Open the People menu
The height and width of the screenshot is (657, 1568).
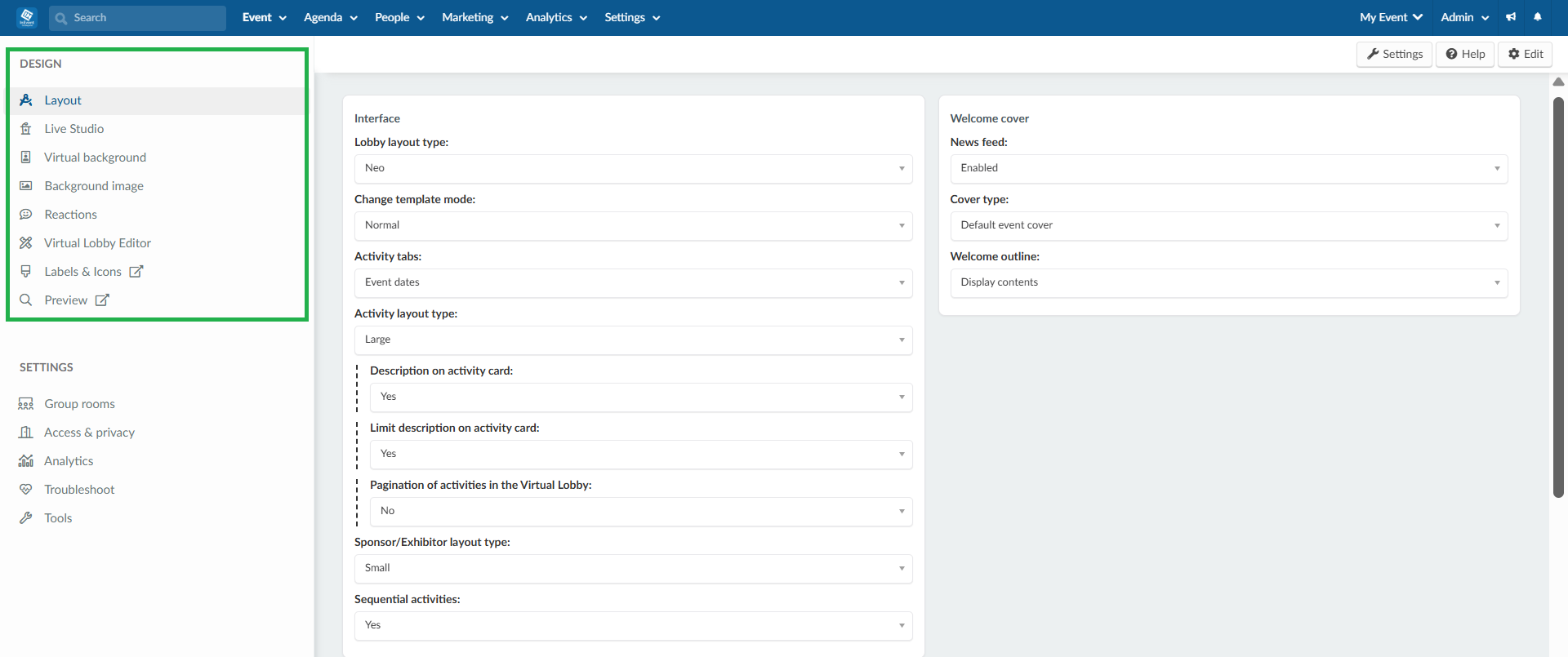pos(400,17)
